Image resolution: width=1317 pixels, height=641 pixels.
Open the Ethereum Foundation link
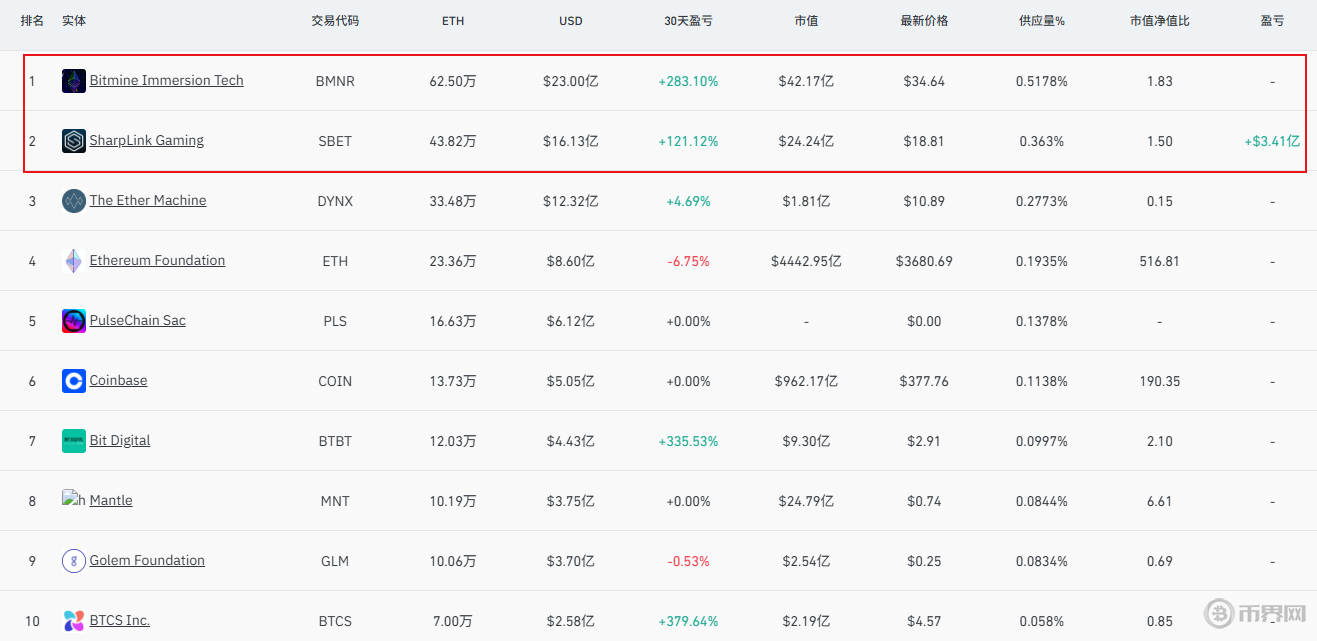coord(157,260)
